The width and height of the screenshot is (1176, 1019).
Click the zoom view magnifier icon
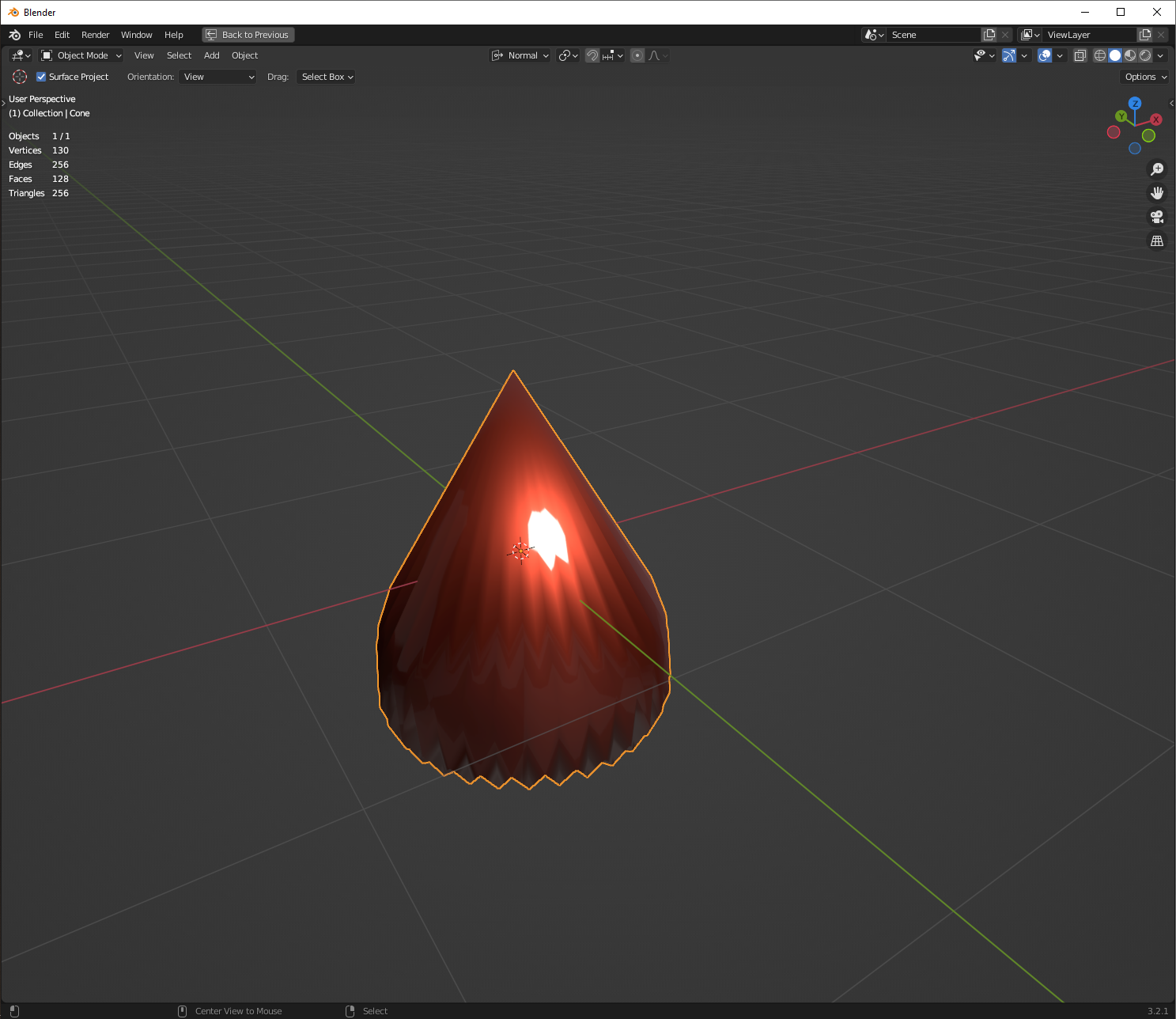pos(1157,169)
